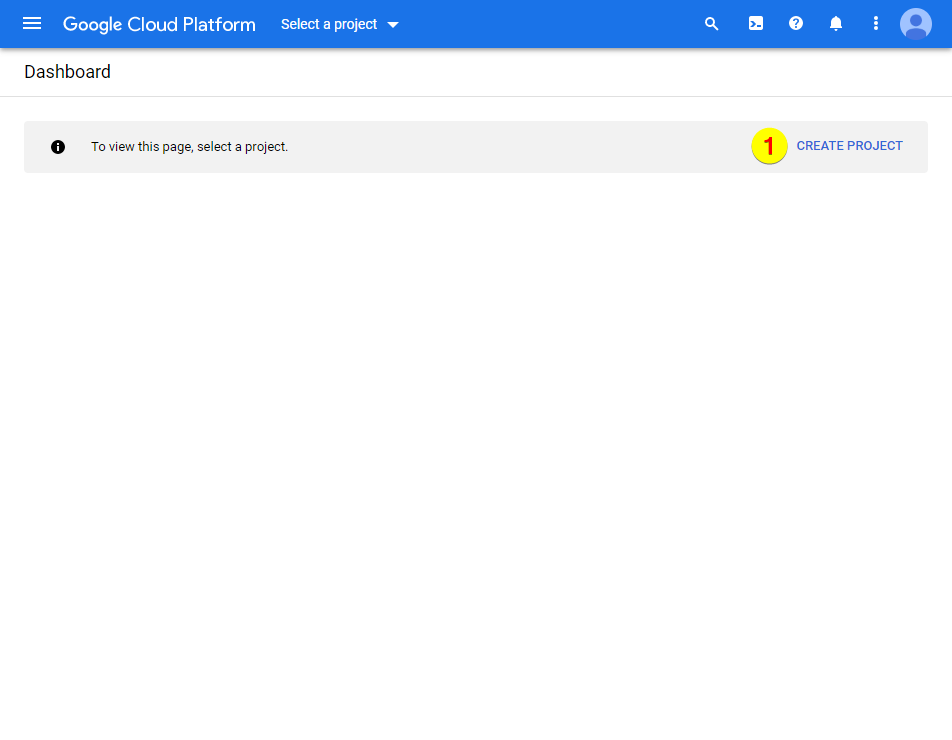Click the info icon in banner
The image size is (952, 740).
tap(58, 147)
